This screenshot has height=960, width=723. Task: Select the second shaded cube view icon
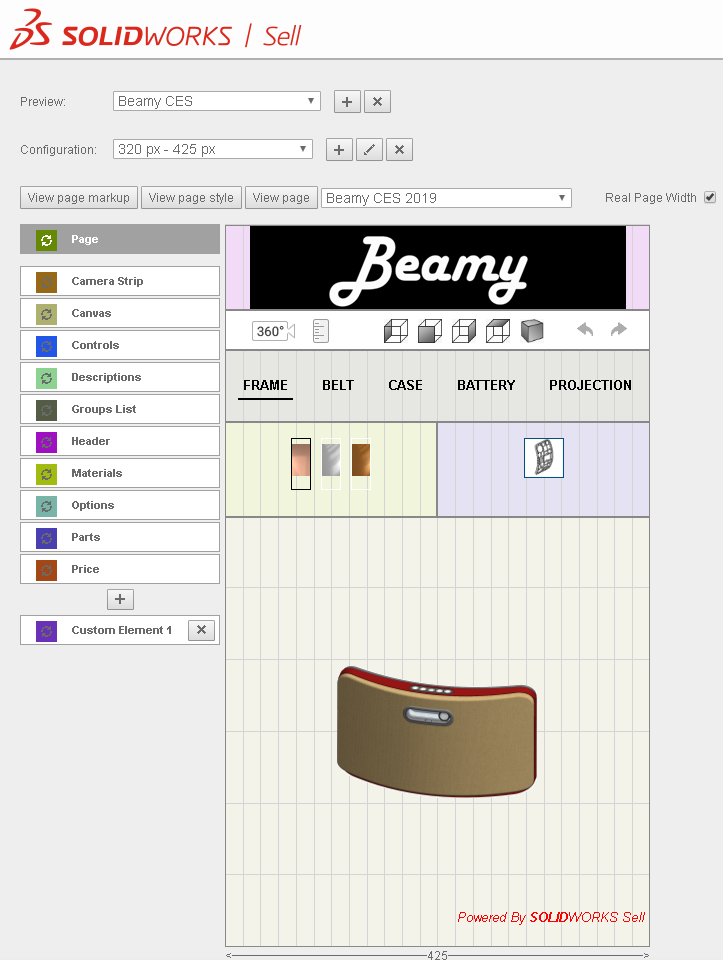430,331
